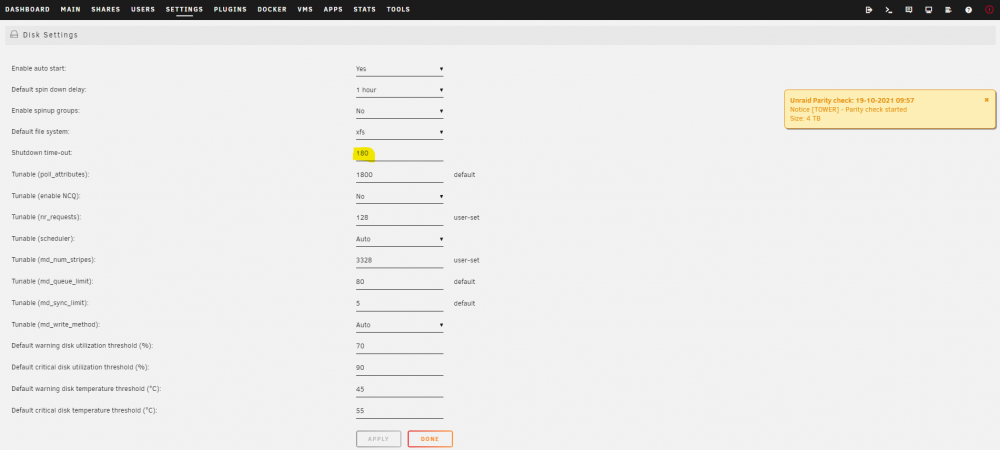Image resolution: width=1000 pixels, height=450 pixels.
Task: Click the logout icon in top bar
Action: point(869,10)
